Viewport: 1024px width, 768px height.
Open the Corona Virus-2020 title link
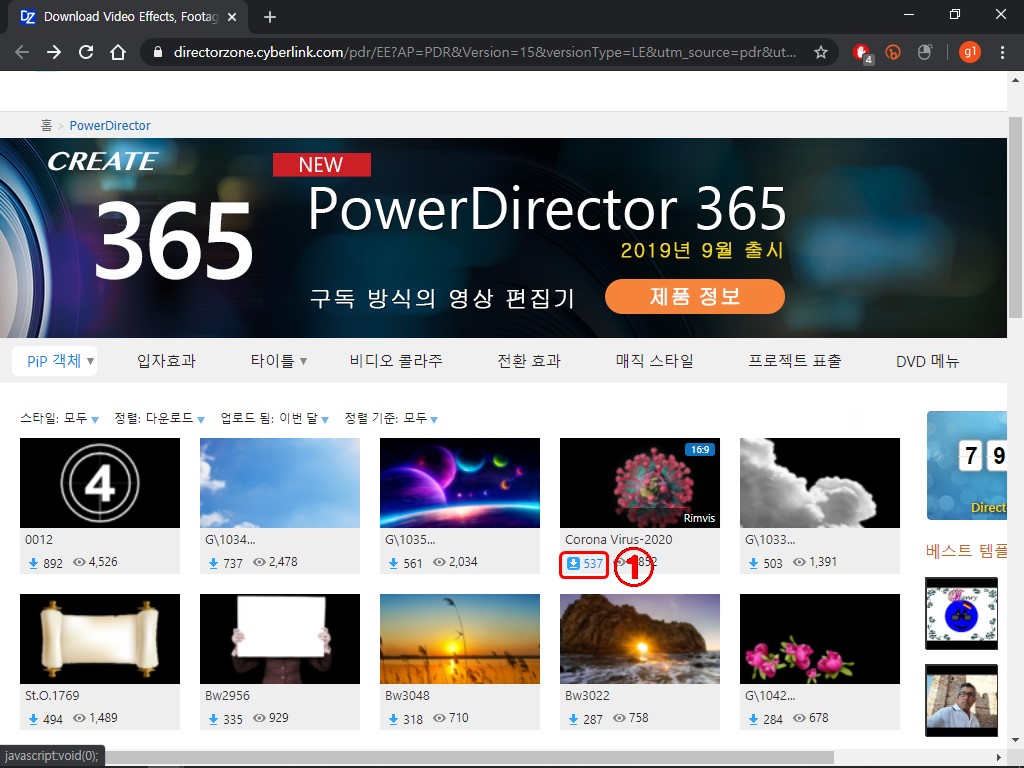tap(618, 539)
